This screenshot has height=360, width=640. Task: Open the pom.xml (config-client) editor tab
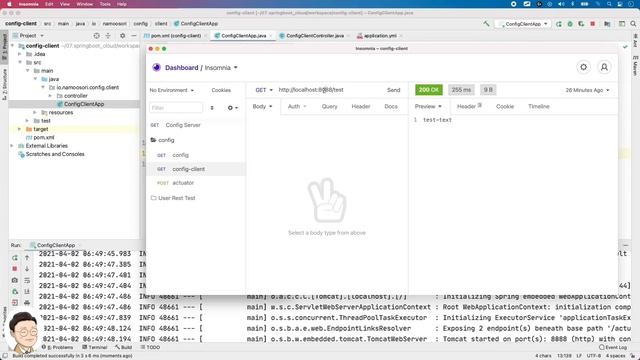[176, 36]
